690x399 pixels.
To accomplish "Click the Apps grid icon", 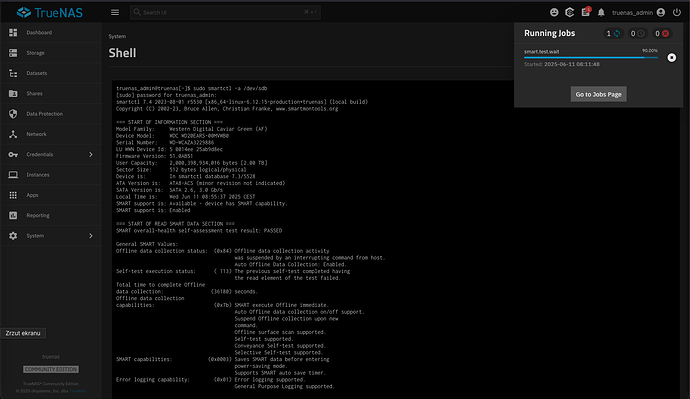I will (13, 195).
